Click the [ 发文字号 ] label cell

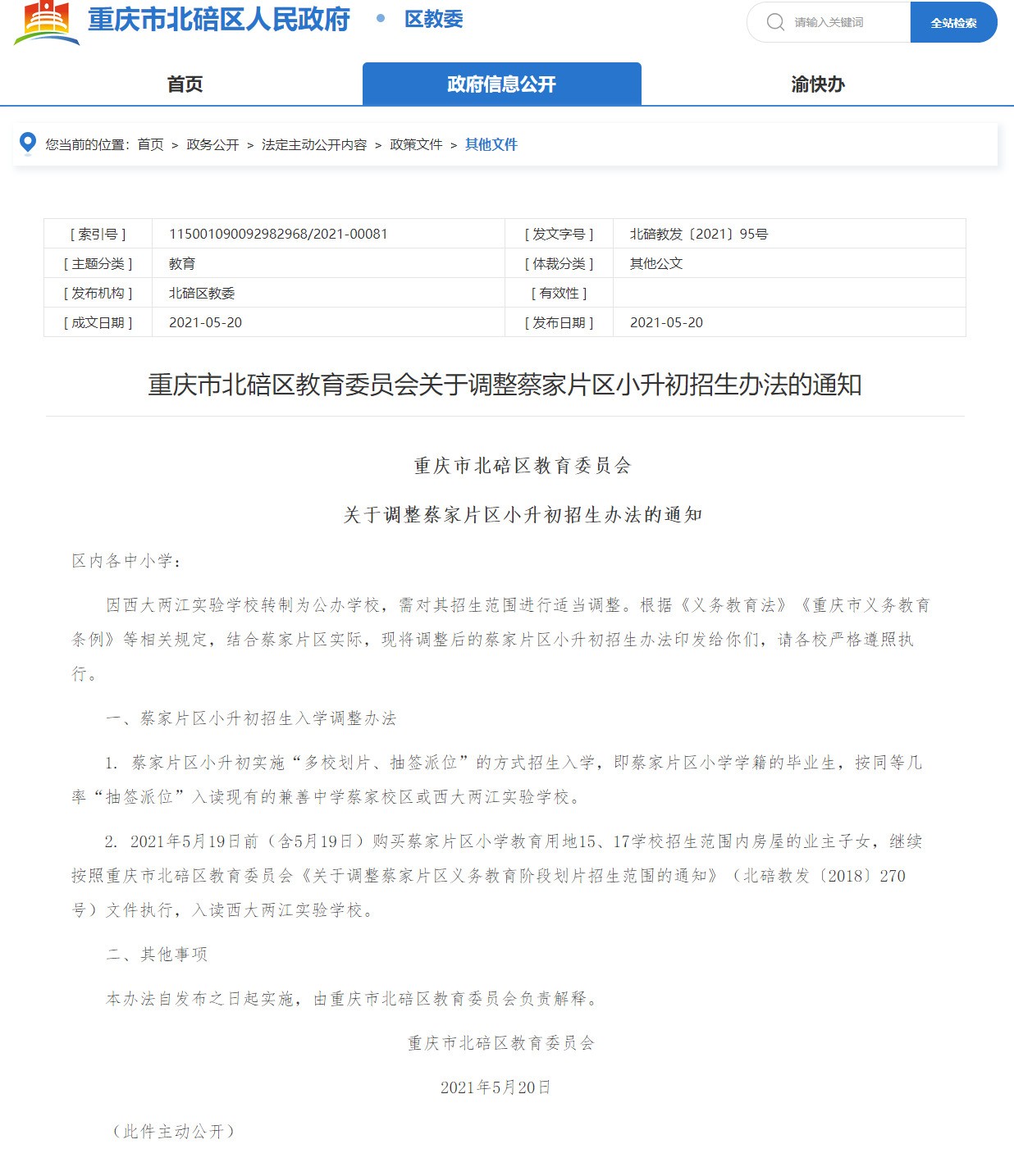coord(559,234)
